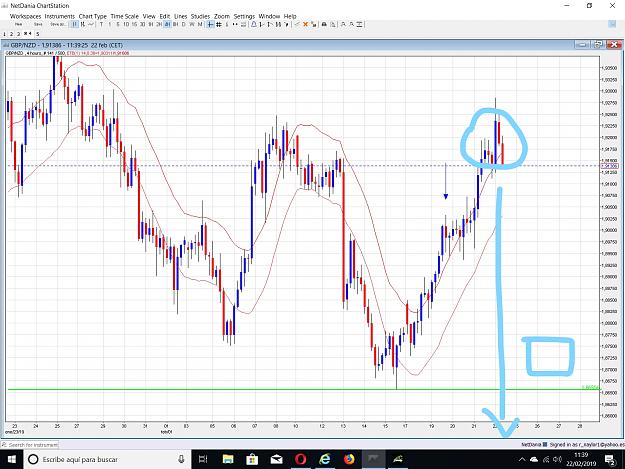Select the 4H time scale
Image resolution: width=625 pixels, height=469 pixels.
[167, 24]
